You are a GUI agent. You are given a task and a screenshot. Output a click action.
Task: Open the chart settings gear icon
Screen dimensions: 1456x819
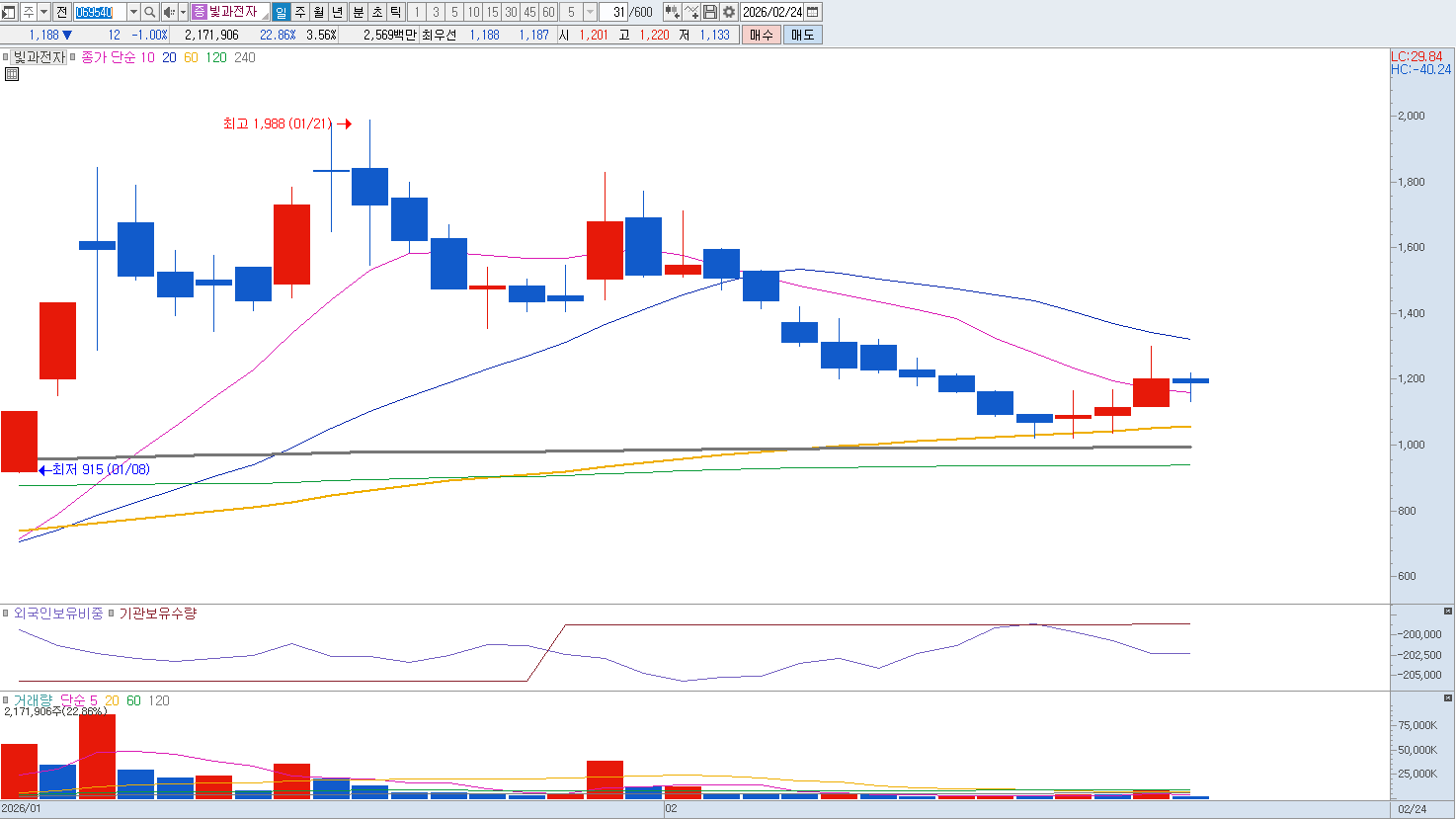point(729,12)
